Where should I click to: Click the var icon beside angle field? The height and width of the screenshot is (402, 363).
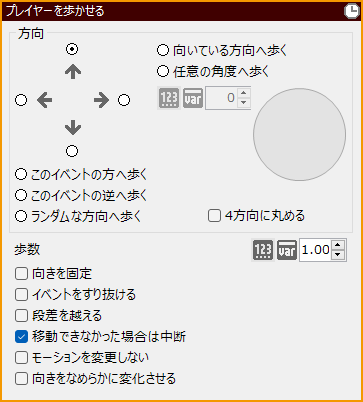[193, 98]
